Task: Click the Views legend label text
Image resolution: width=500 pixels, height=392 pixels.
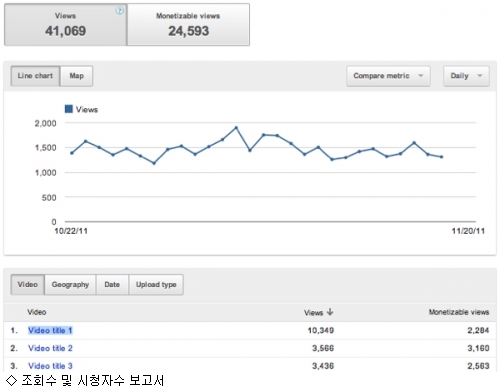Action: pyautogui.click(x=87, y=110)
